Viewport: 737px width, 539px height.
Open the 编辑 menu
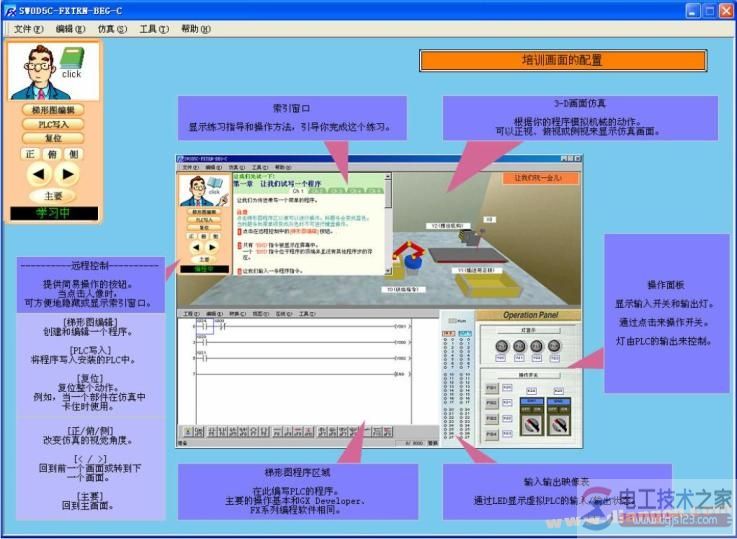71,29
